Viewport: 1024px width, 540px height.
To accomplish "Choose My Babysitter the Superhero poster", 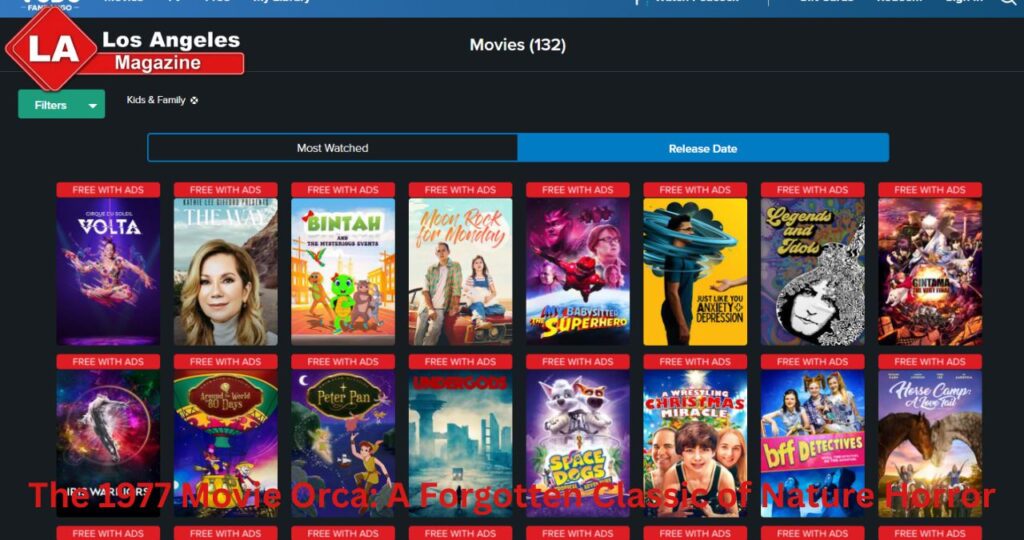I will pos(577,271).
